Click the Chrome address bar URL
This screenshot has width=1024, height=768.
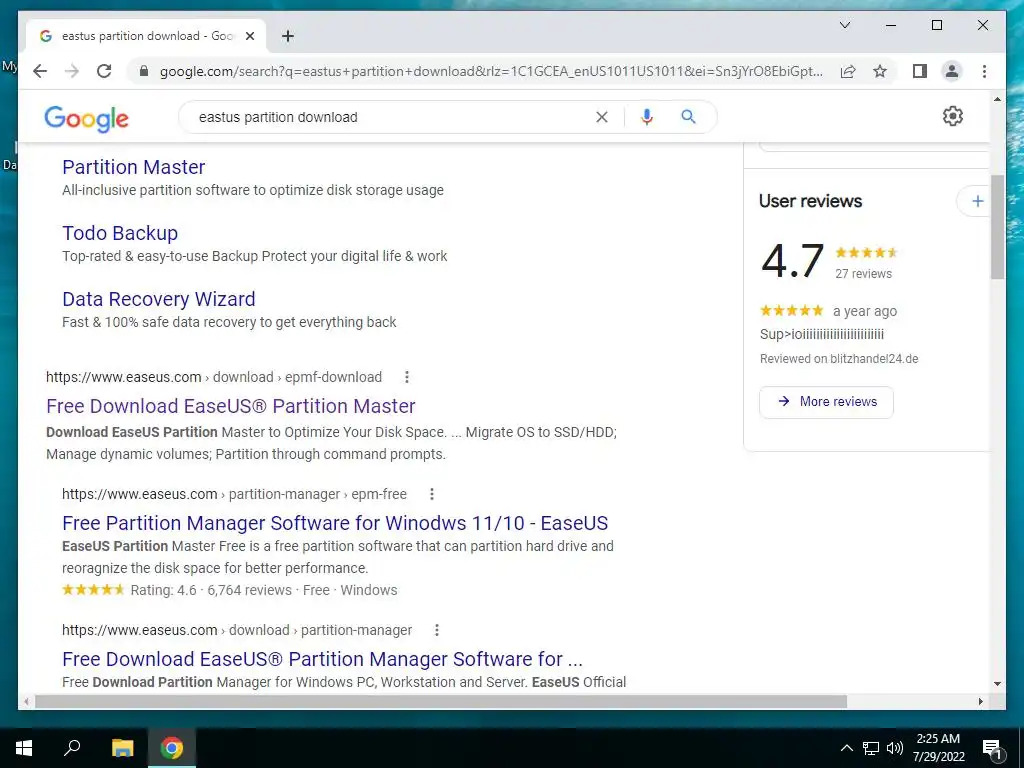(491, 71)
